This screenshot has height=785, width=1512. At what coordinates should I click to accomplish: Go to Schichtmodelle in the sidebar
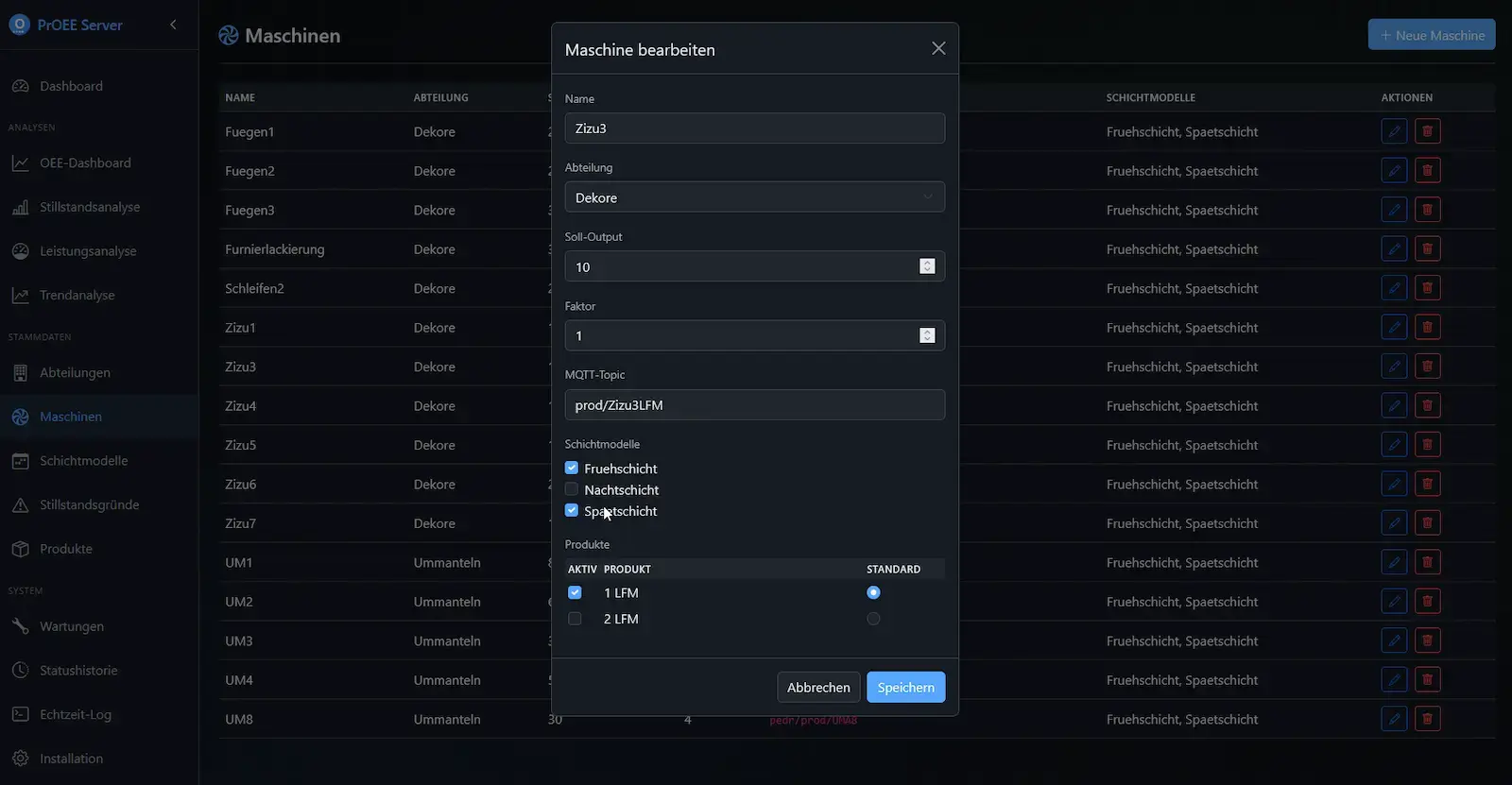83,461
